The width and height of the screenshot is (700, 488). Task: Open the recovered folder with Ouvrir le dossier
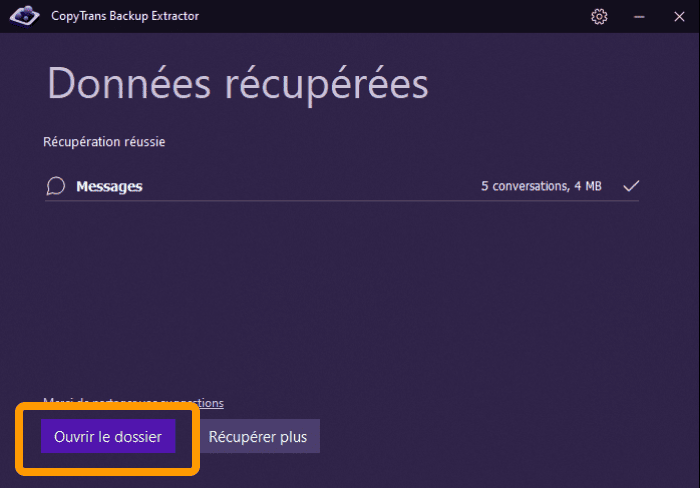108,436
